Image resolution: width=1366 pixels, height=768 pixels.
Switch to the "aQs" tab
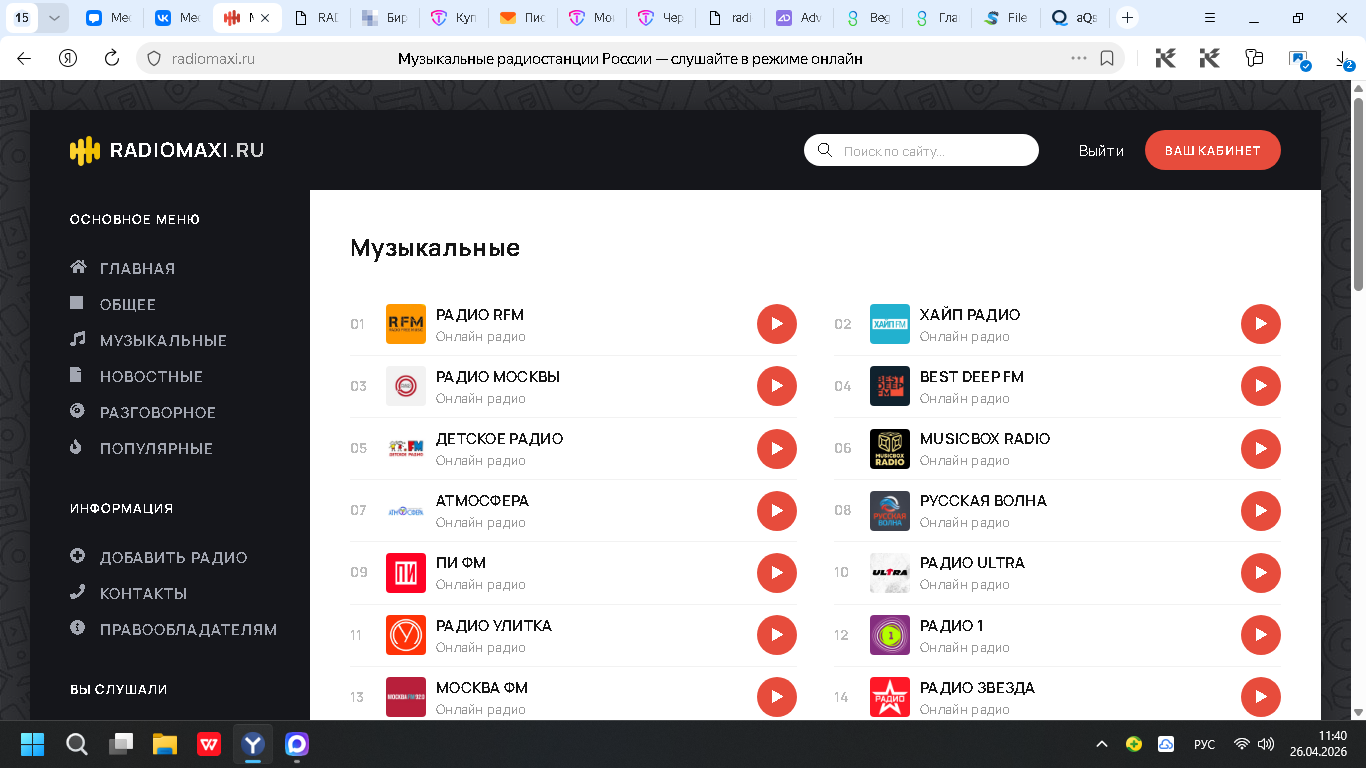click(1075, 18)
